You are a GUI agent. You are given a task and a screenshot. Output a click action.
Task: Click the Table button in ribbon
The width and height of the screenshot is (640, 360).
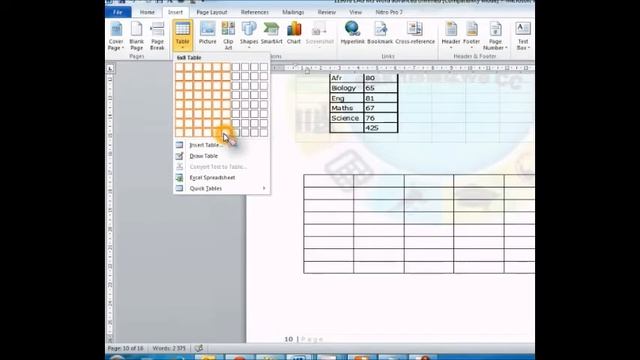coord(182,35)
